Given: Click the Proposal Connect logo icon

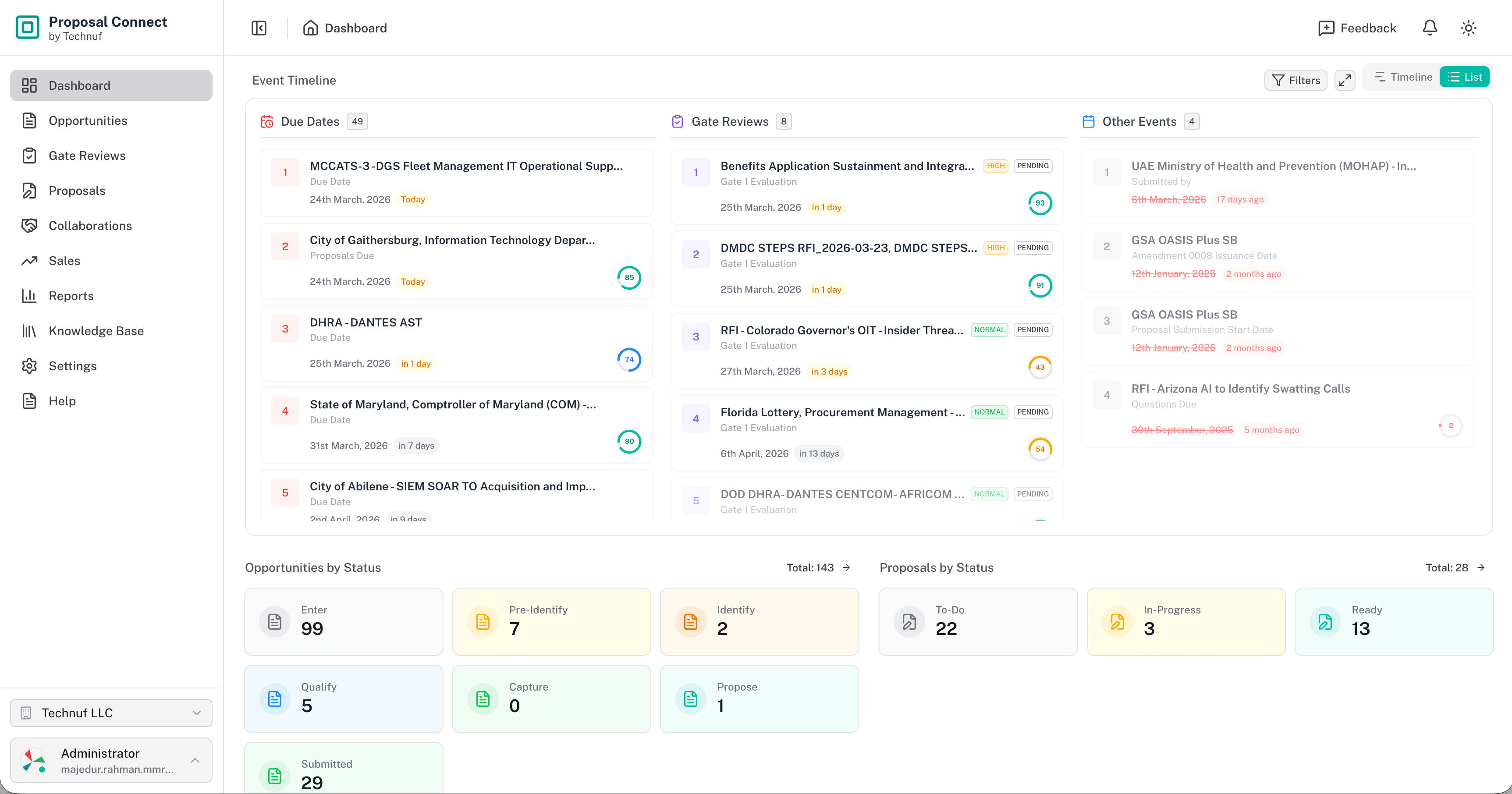Looking at the screenshot, I should [28, 28].
